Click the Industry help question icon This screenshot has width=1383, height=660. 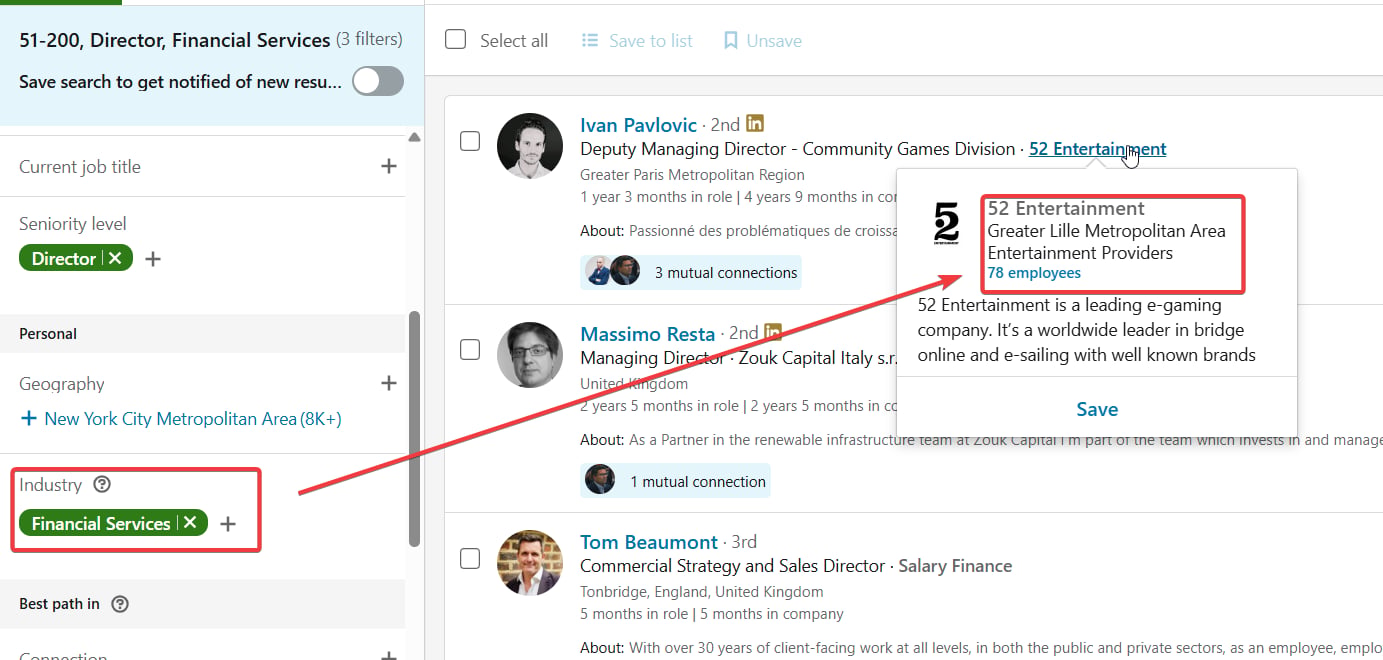click(102, 485)
